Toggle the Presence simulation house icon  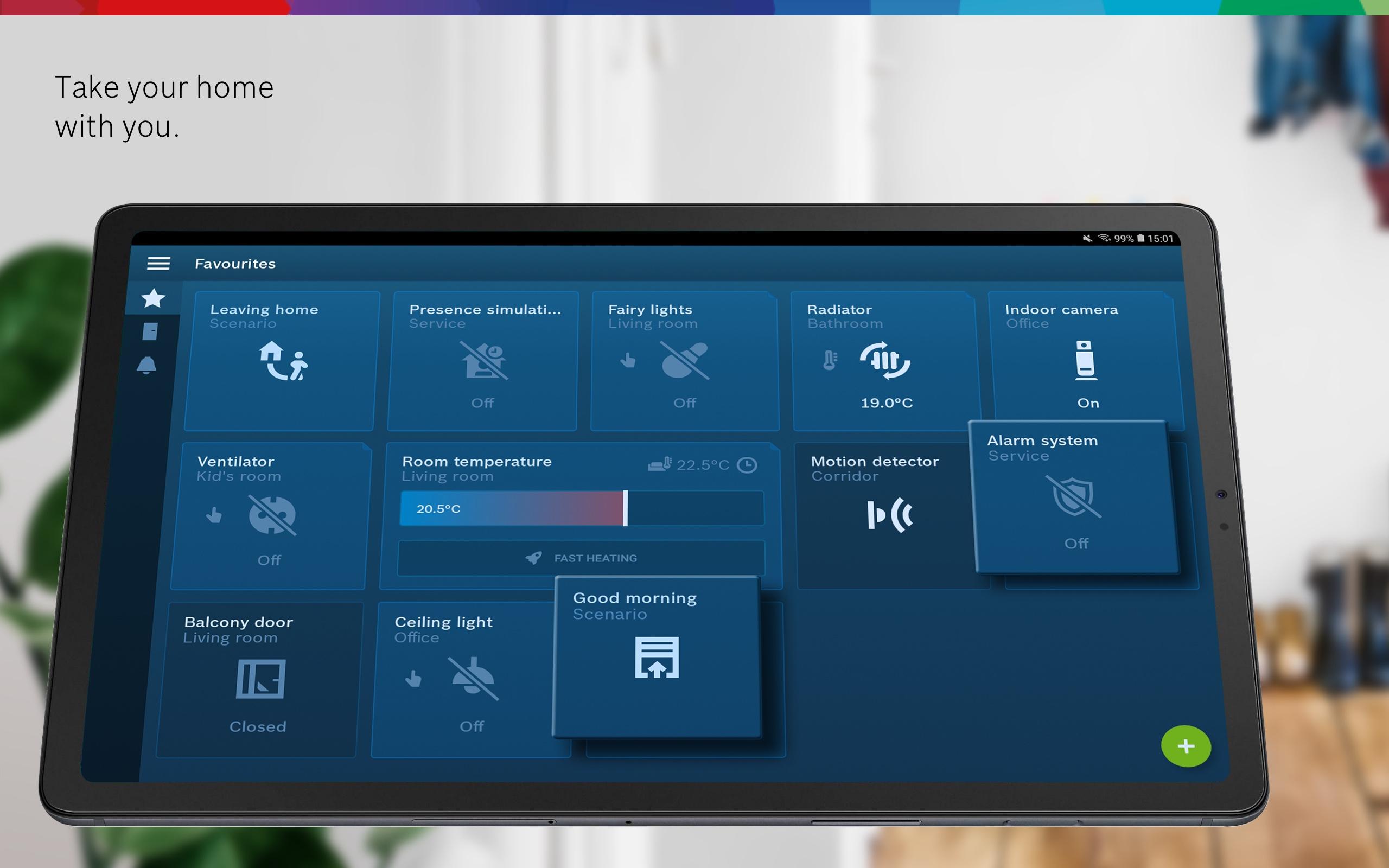click(x=484, y=361)
